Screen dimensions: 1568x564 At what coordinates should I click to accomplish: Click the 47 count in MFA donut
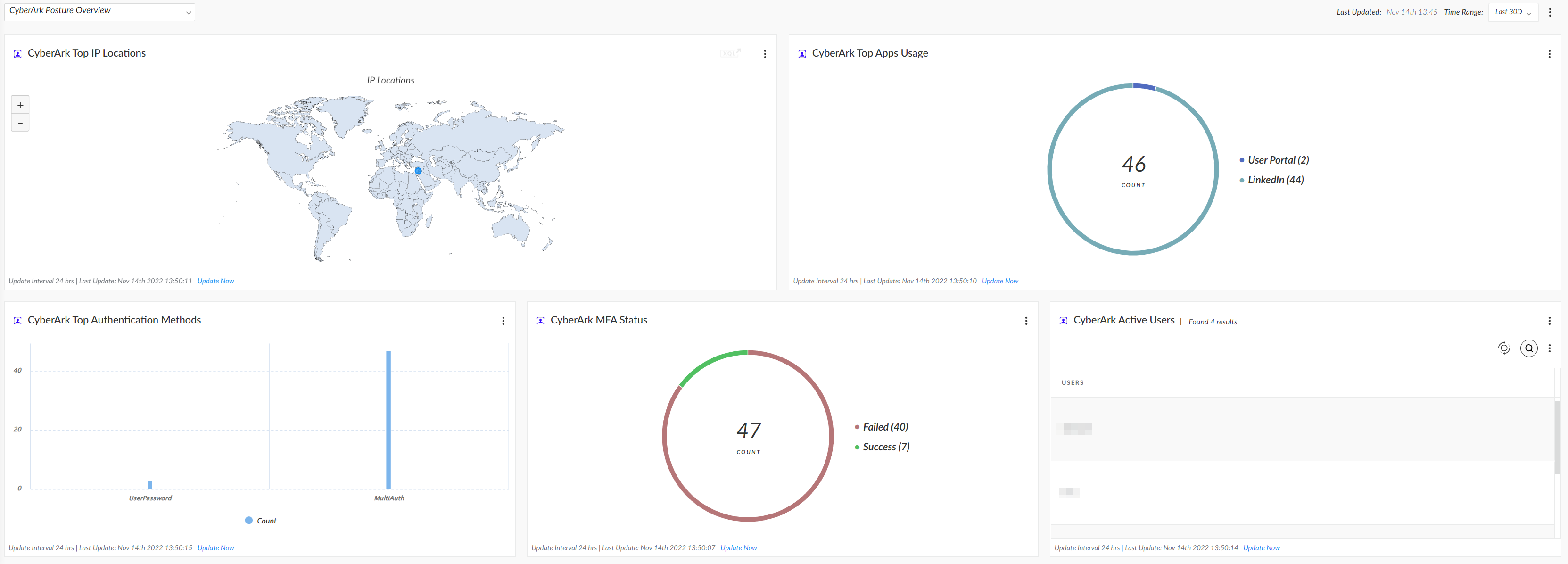click(x=748, y=431)
